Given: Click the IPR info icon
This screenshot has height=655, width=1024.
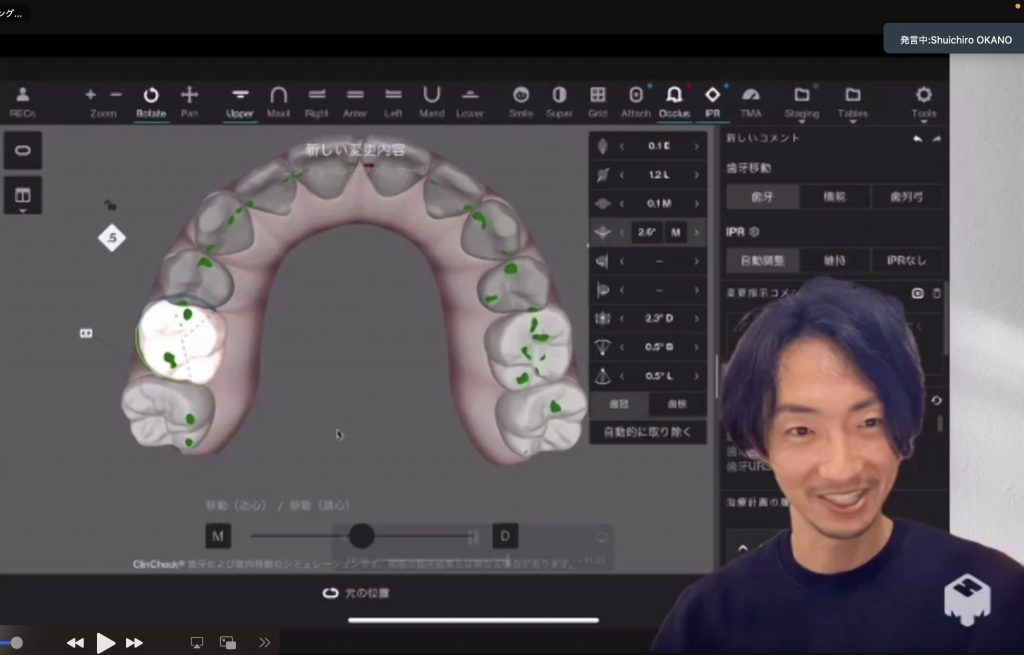Looking at the screenshot, I should pyautogui.click(x=754, y=232).
